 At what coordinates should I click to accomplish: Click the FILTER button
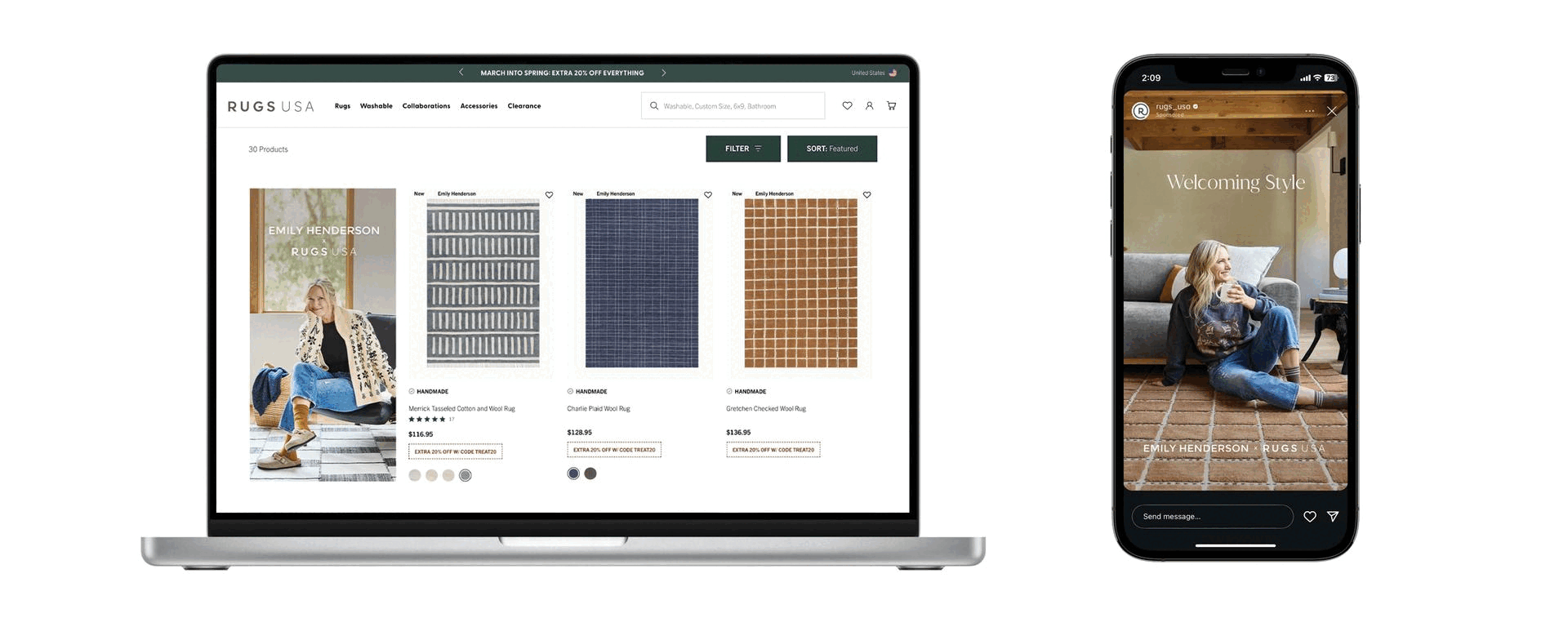pyautogui.click(x=743, y=149)
